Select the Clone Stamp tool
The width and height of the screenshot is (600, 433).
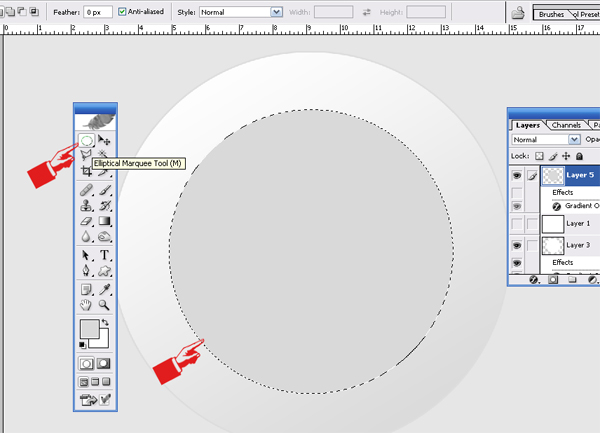(x=86, y=206)
